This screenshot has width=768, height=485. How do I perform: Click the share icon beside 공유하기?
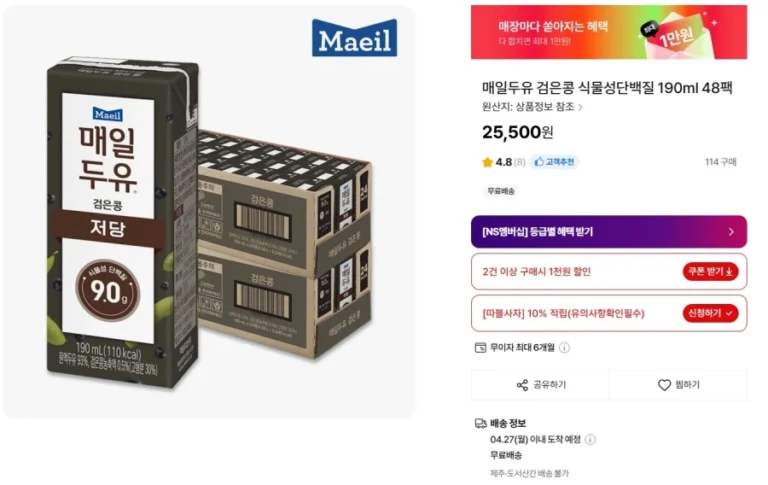pos(522,385)
